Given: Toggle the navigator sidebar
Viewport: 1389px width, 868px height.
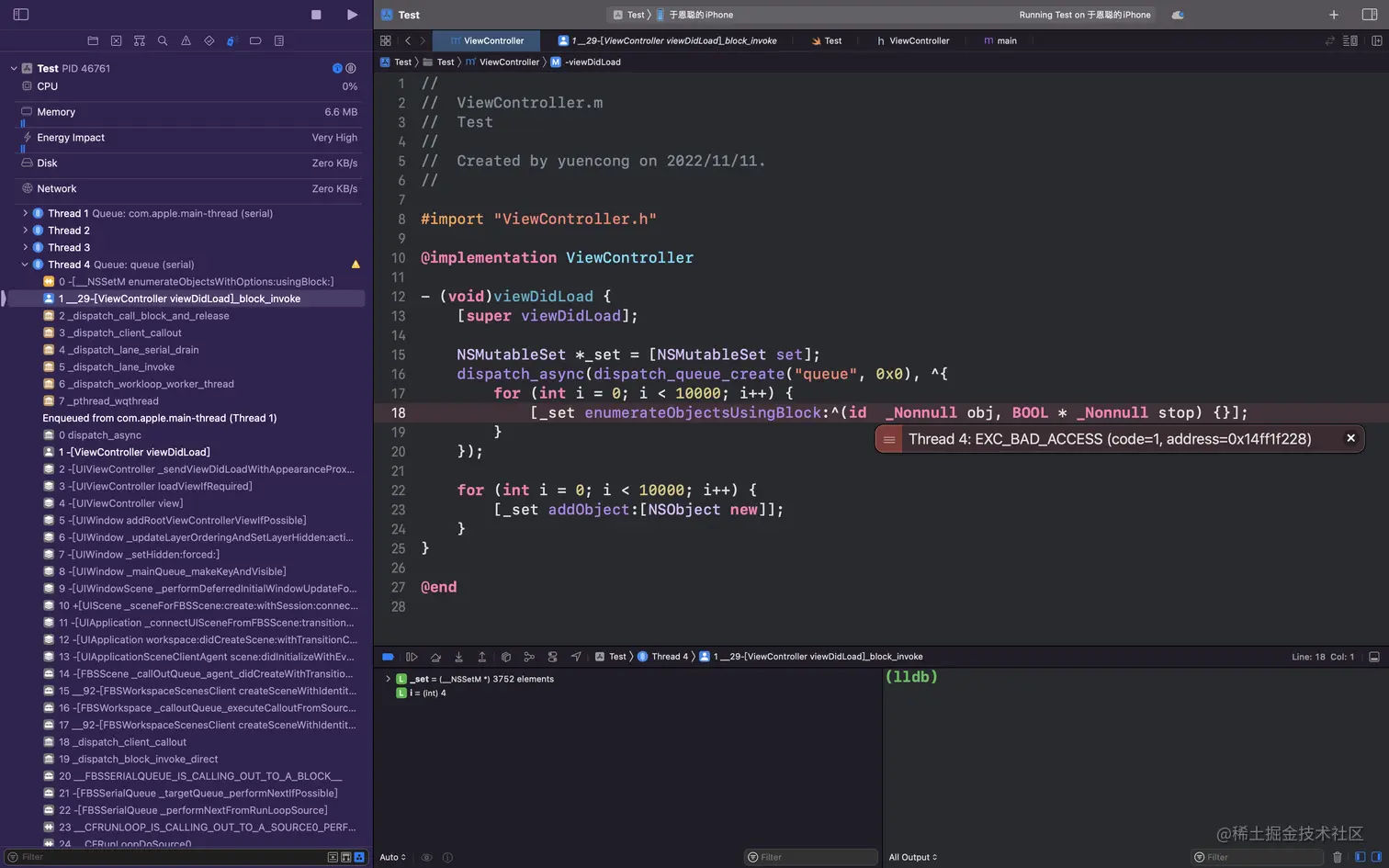Looking at the screenshot, I should tap(21, 15).
